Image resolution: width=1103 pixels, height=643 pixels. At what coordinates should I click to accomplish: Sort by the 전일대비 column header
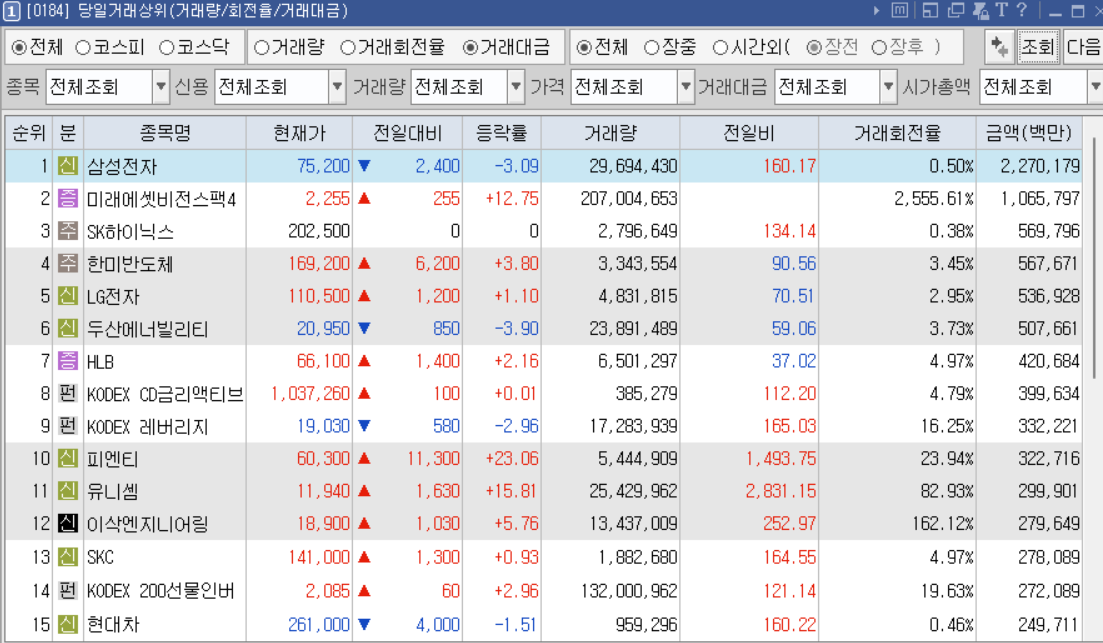407,132
